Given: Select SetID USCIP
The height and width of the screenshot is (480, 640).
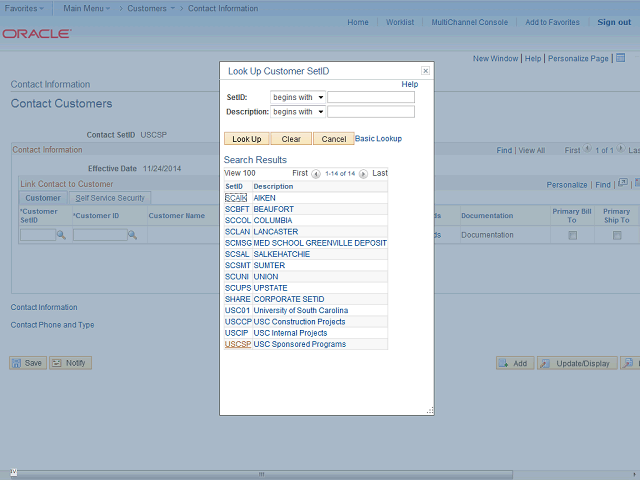Looking at the screenshot, I should coord(236,333).
